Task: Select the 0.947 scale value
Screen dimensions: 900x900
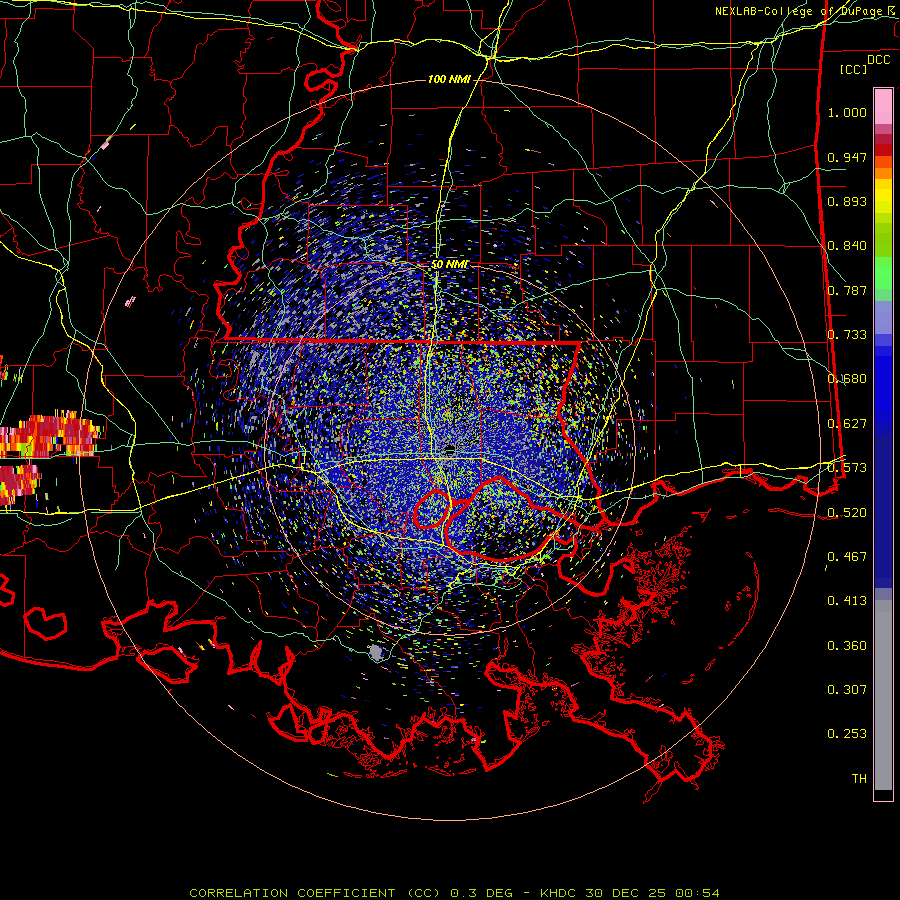Action: point(847,157)
